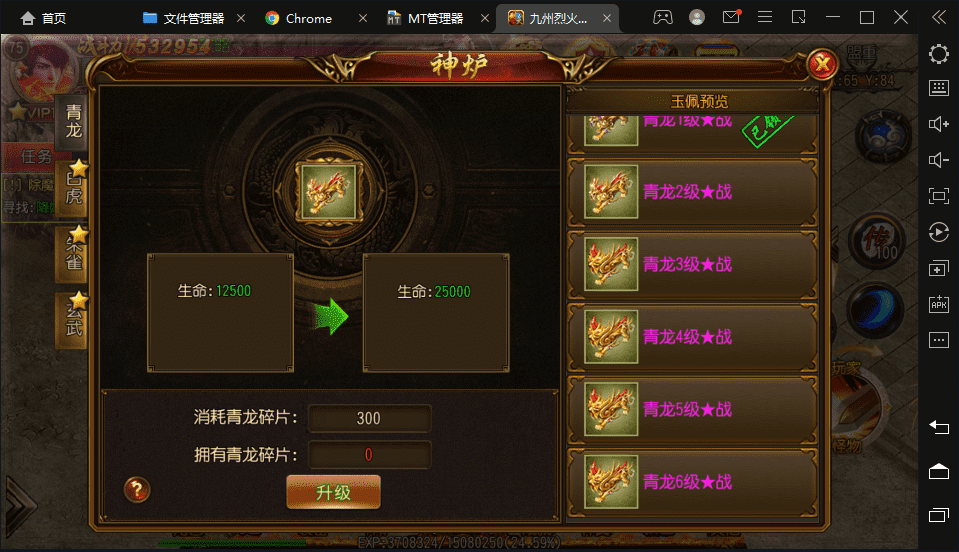Select the 玄武 side tab
959x552 pixels.
click(73, 320)
